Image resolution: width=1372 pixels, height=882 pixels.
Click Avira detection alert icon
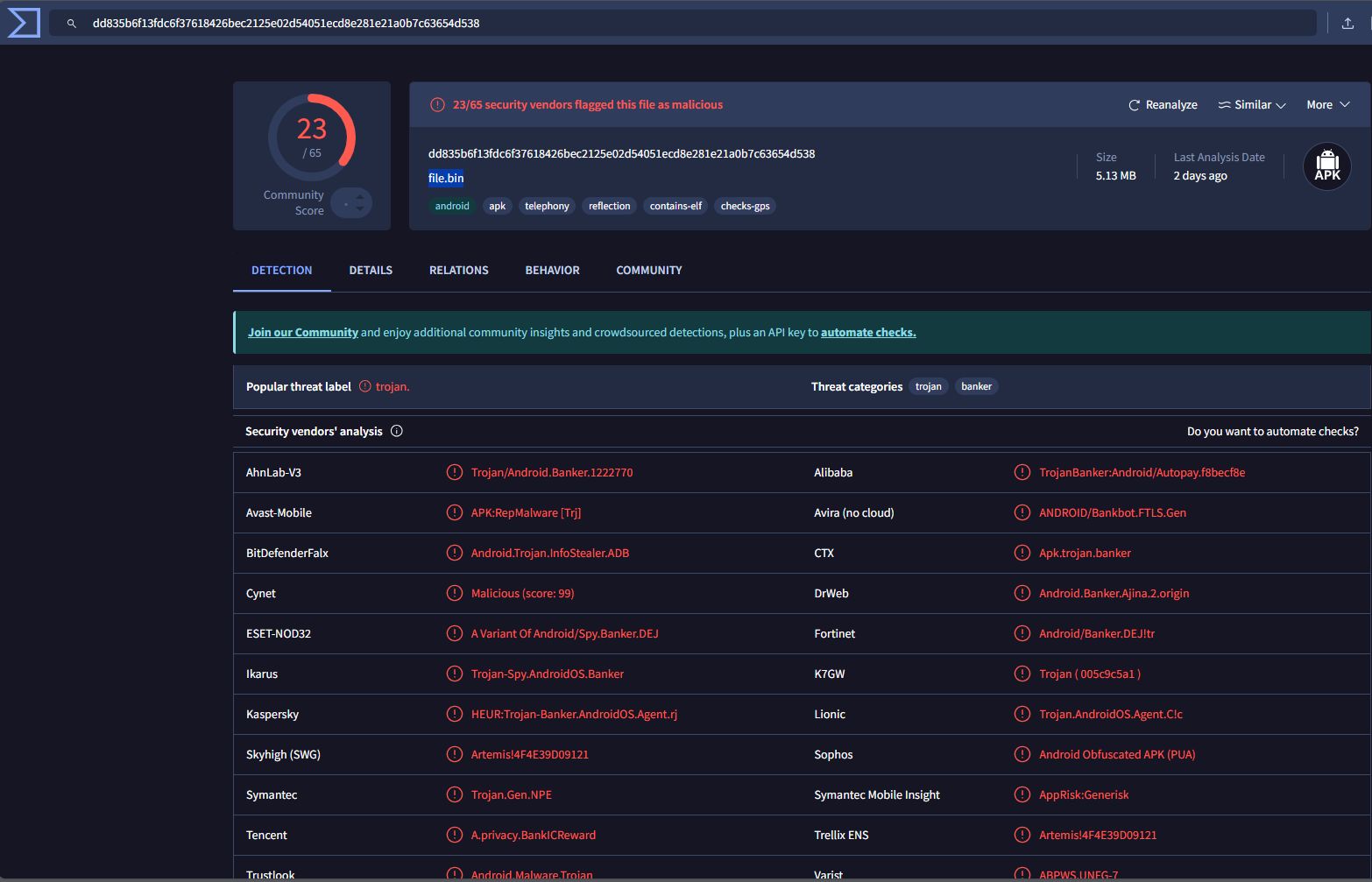click(x=1022, y=512)
